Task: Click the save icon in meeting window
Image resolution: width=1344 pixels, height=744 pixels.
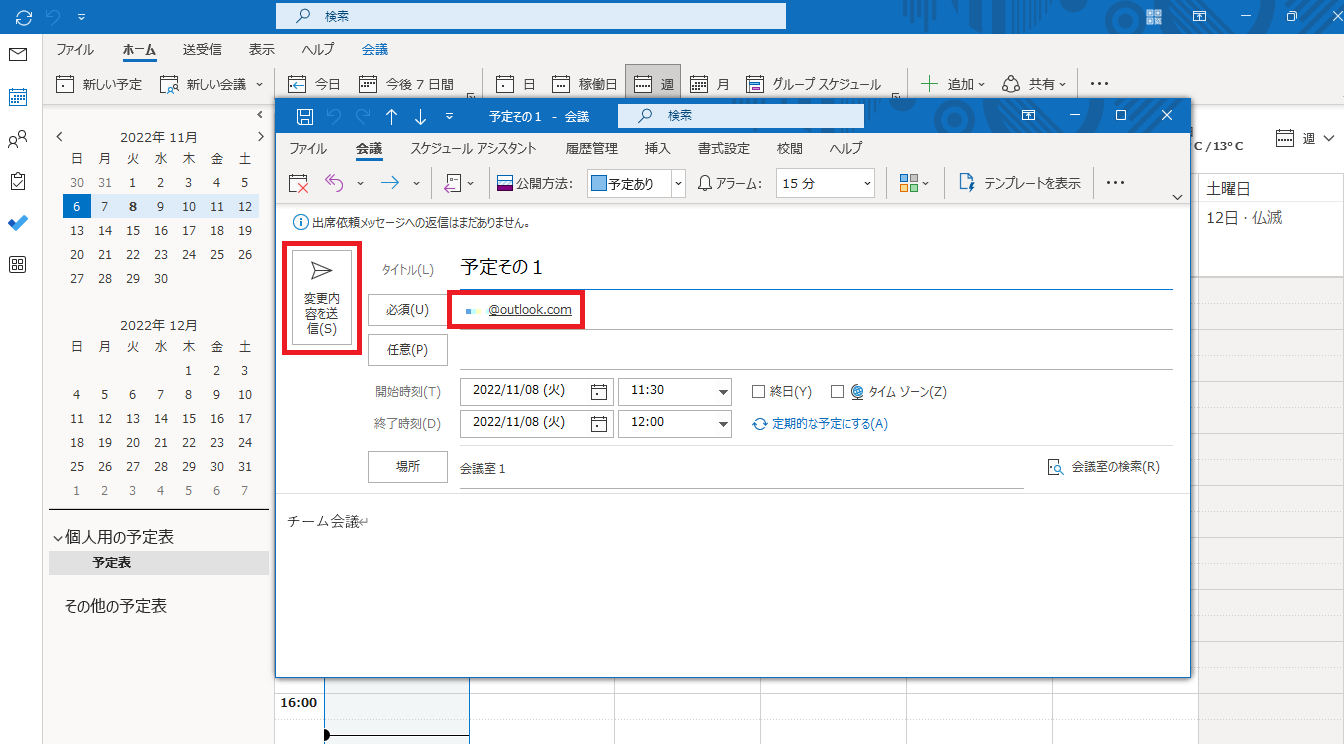Action: (x=305, y=117)
